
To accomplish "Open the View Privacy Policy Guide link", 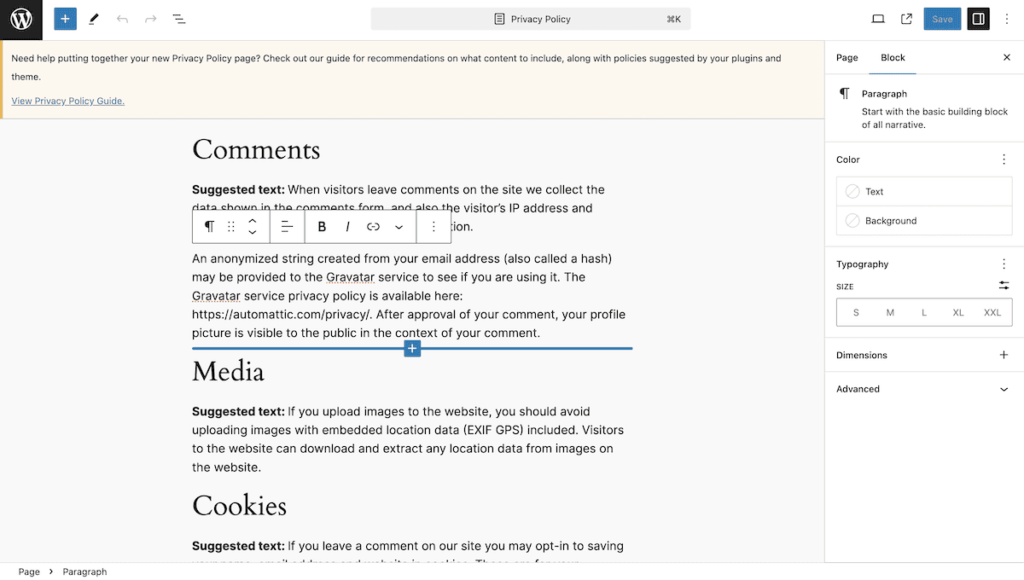I will pyautogui.click(x=68, y=101).
